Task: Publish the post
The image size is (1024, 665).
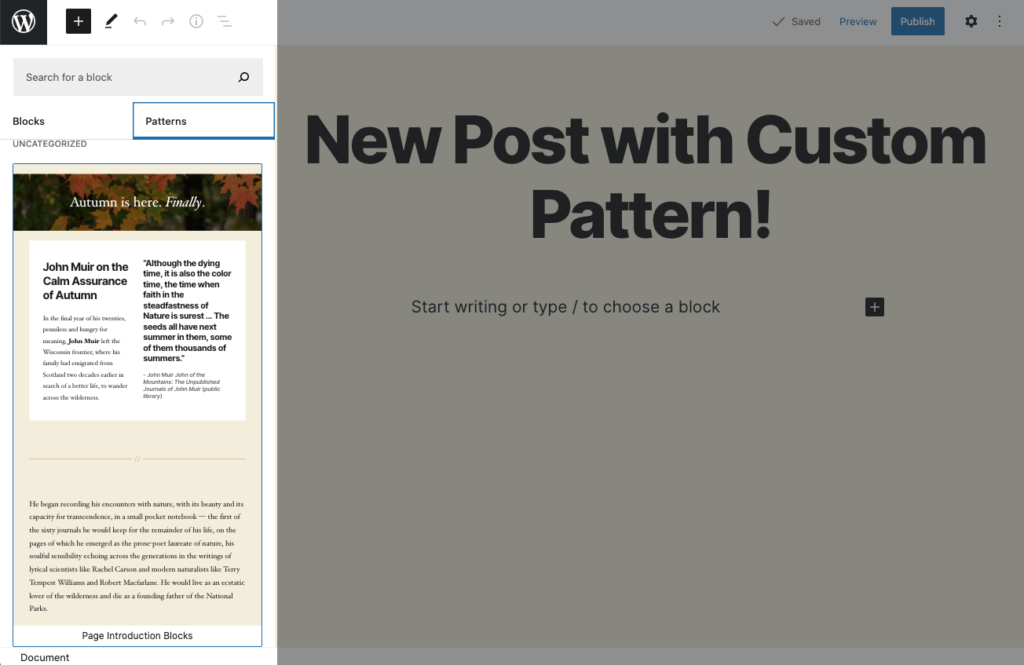Action: (x=917, y=20)
